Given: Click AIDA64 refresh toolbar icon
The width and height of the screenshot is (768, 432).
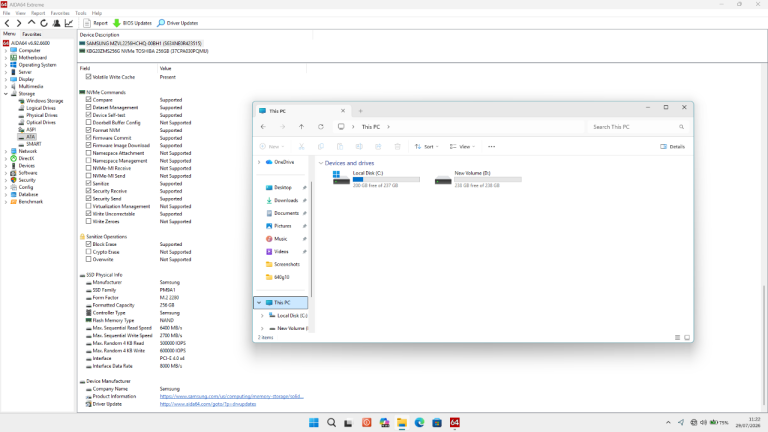Looking at the screenshot, I should (44, 23).
